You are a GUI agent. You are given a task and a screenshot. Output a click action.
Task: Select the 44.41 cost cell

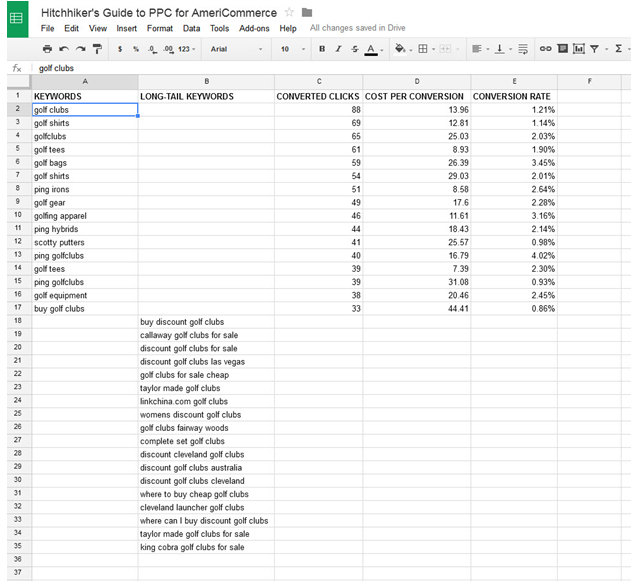tap(417, 309)
